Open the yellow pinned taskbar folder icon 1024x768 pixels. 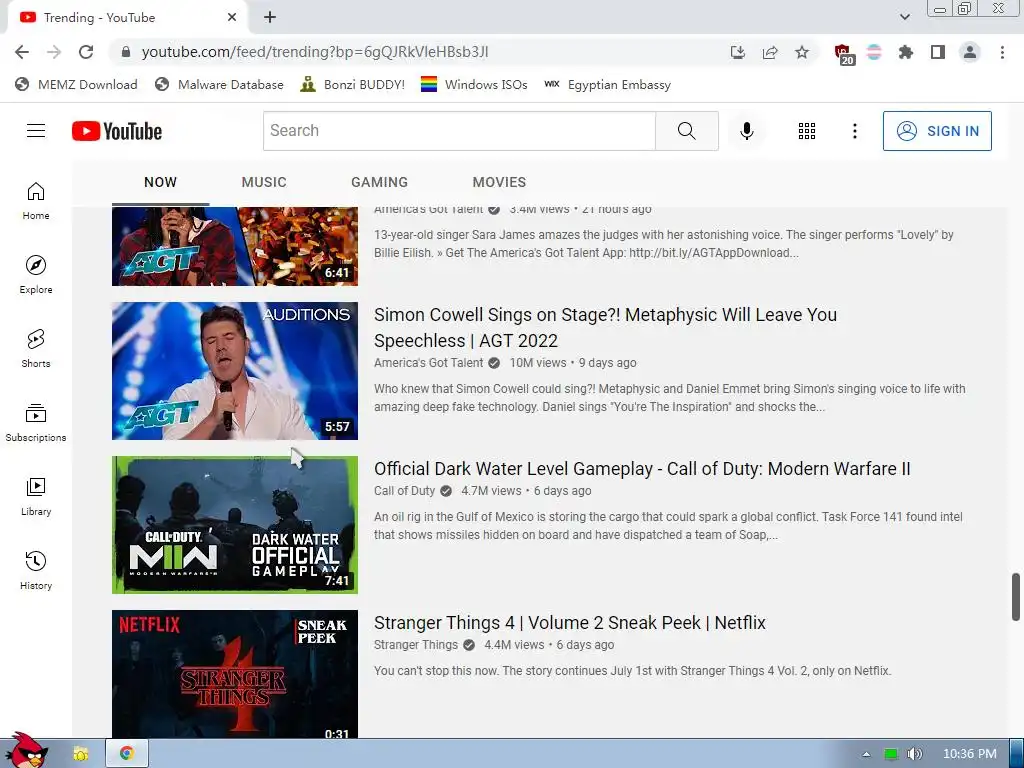coord(81,754)
